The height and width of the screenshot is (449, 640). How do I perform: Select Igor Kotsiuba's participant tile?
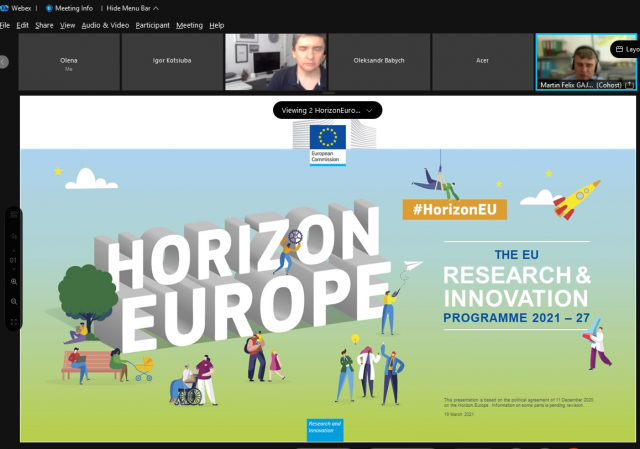pos(172,62)
